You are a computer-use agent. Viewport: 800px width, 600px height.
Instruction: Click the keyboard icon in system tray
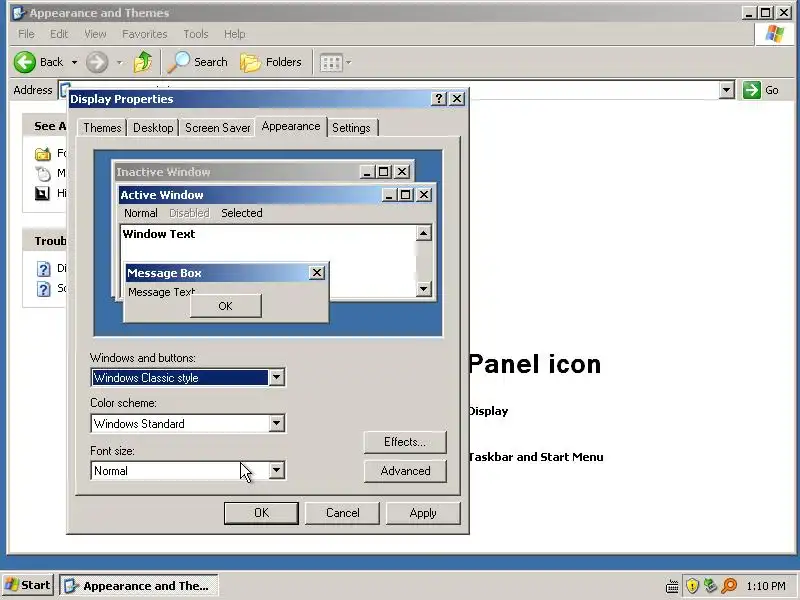point(672,586)
